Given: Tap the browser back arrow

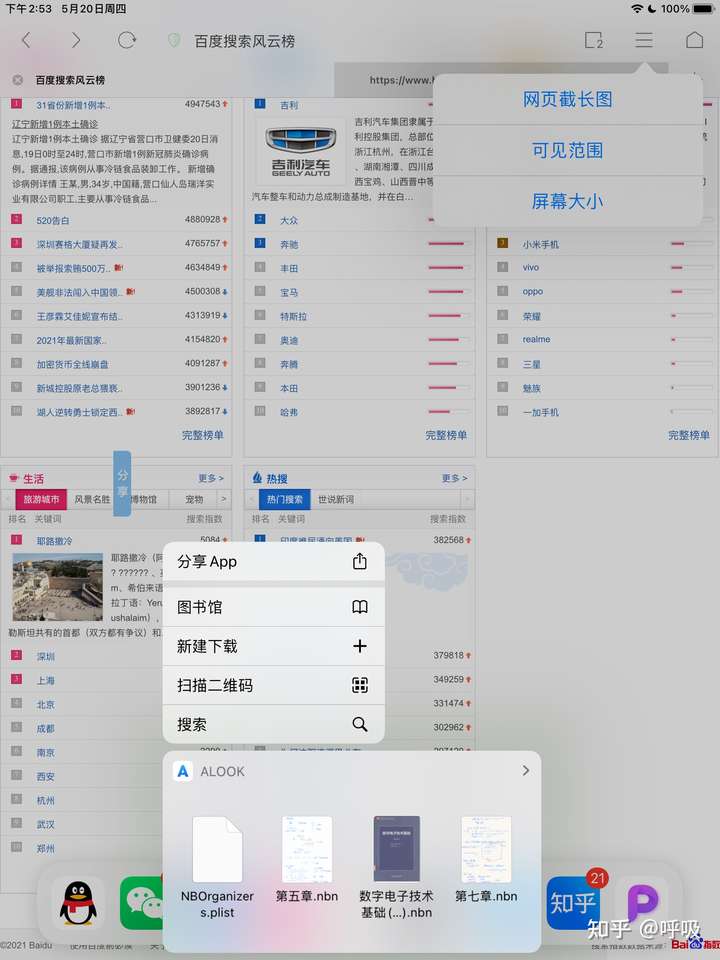Looking at the screenshot, I should point(26,40).
